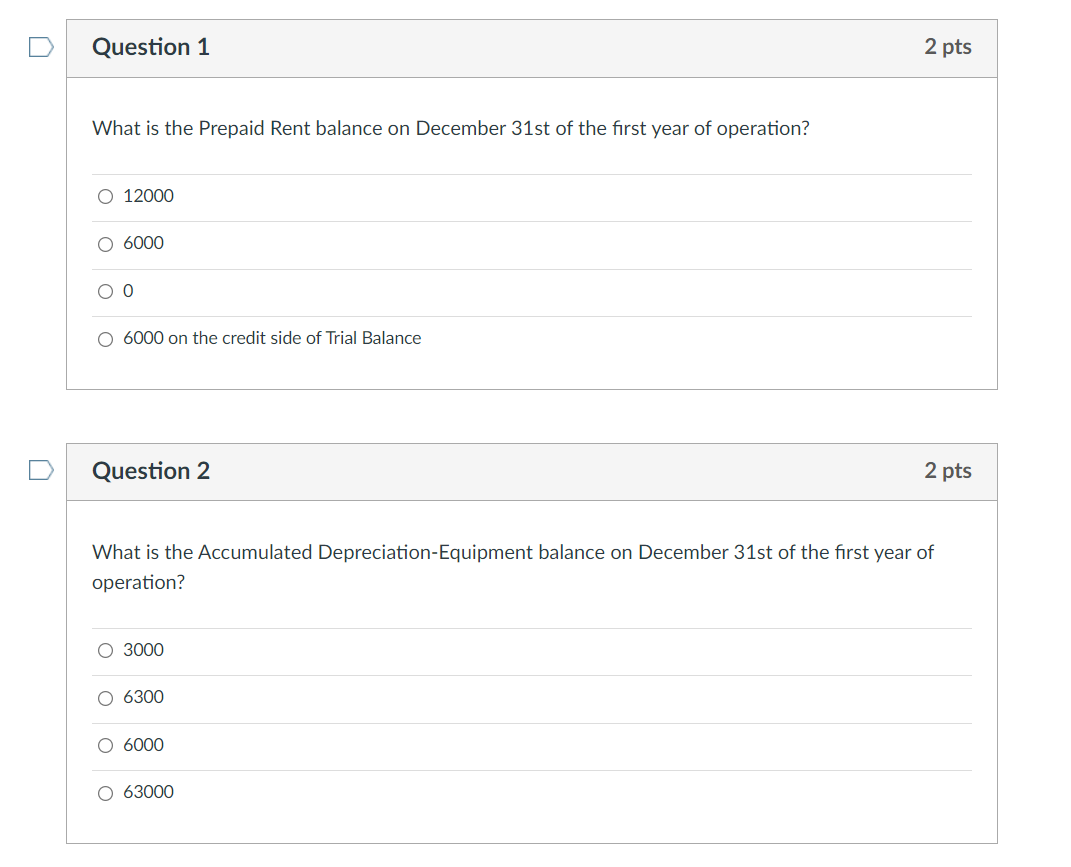Select the 6000 Prepaid Rent option
Image resolution: width=1071 pixels, height=867 pixels.
coord(106,244)
